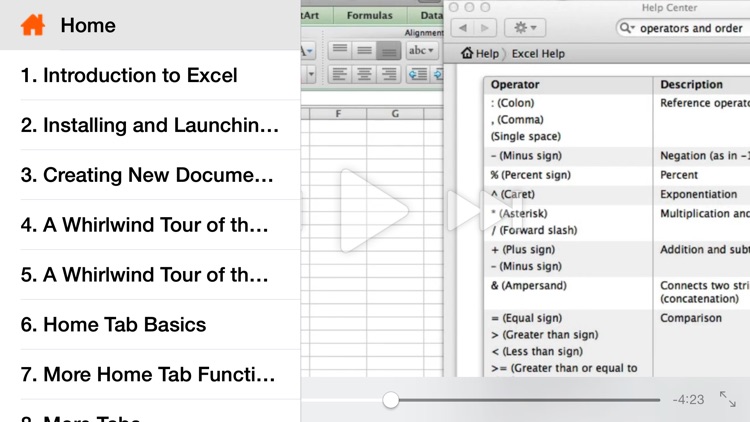Screen dimensions: 750x422
Task: Click the decrease indent icon
Action: point(418,74)
